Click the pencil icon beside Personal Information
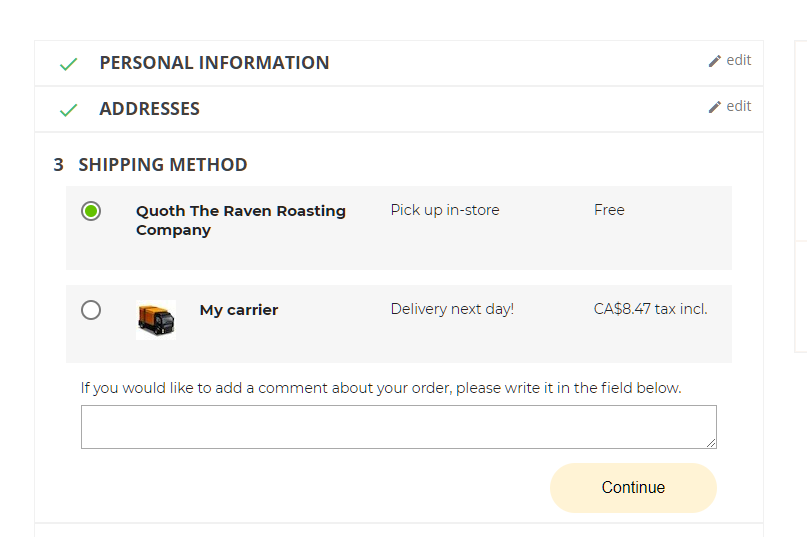This screenshot has width=807, height=537. pos(715,61)
